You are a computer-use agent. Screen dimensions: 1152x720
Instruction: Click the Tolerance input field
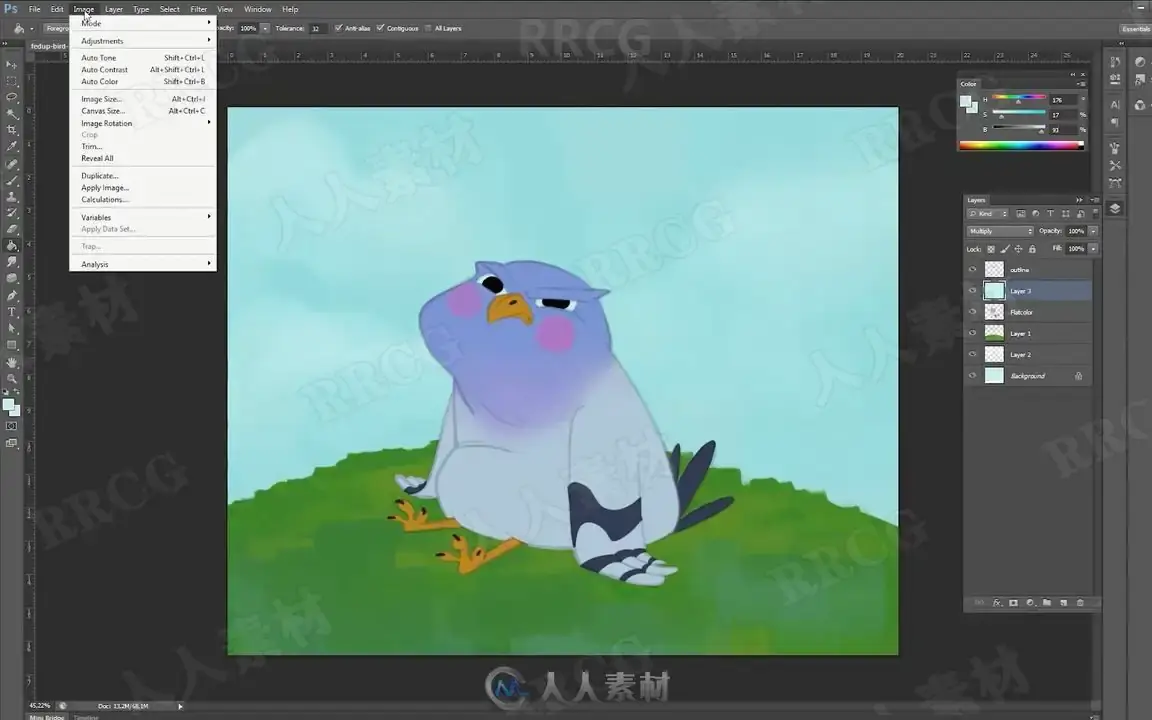pos(318,29)
